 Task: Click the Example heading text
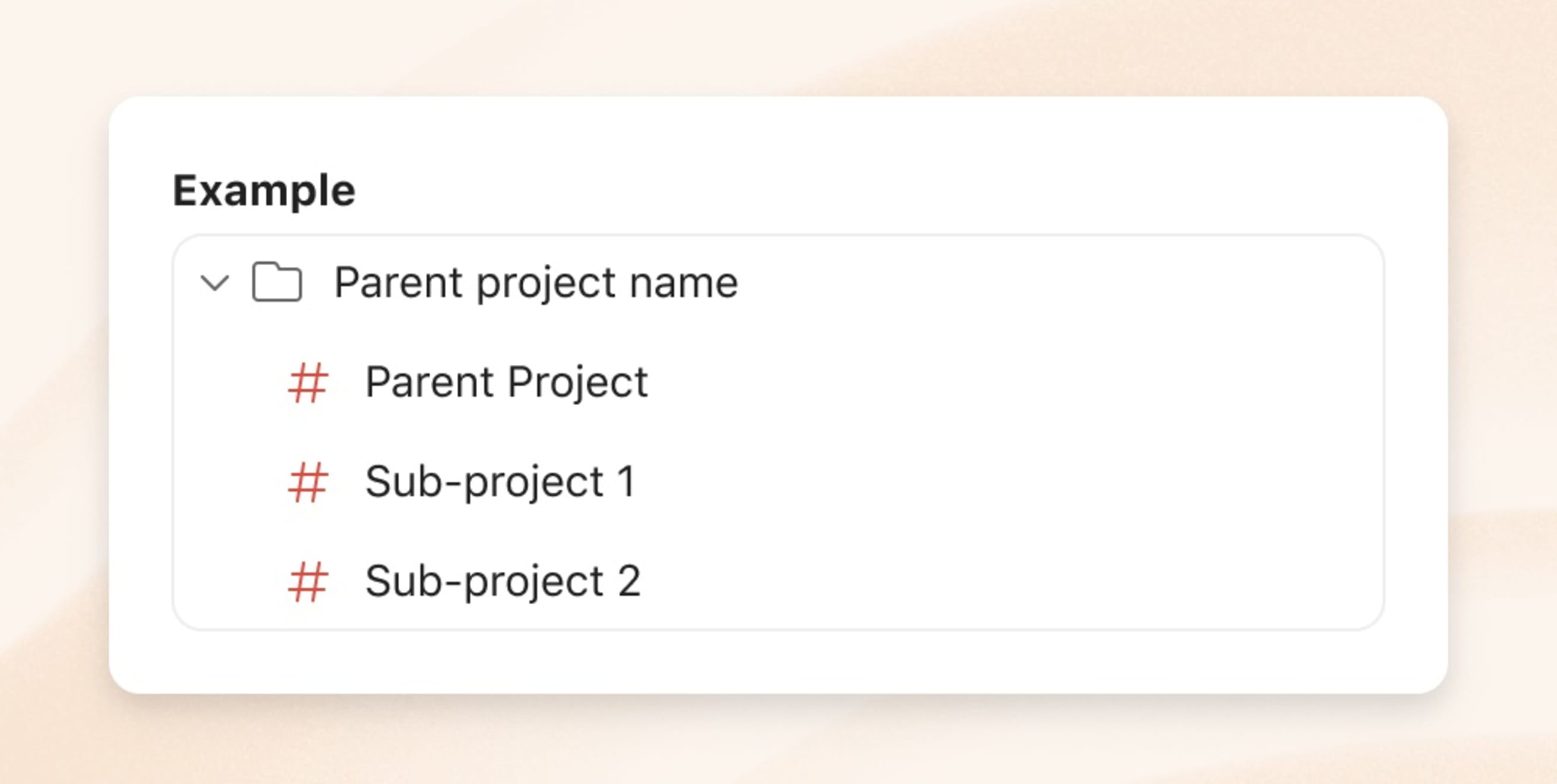[264, 191]
